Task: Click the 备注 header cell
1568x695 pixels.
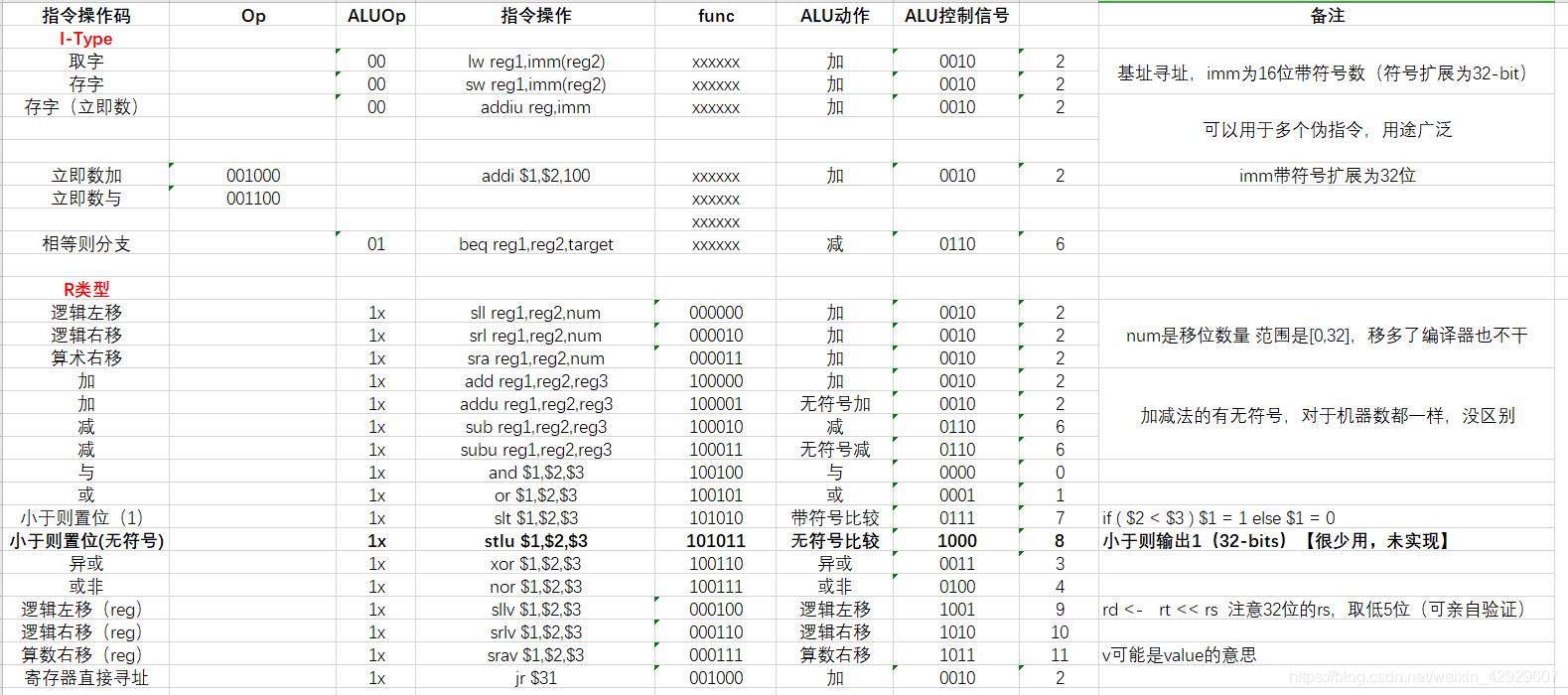Action: [x=1327, y=16]
